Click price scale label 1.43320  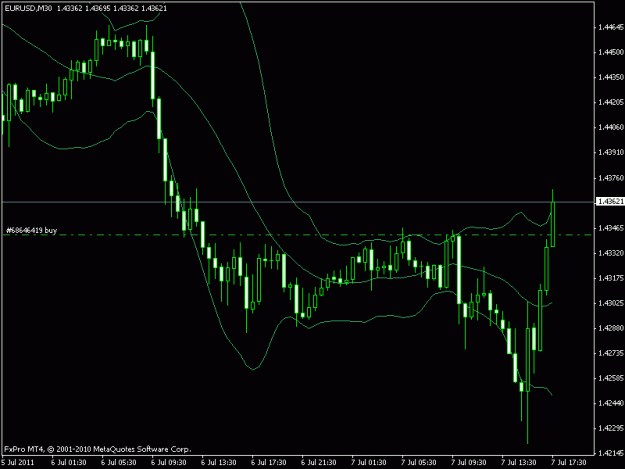(x=611, y=253)
